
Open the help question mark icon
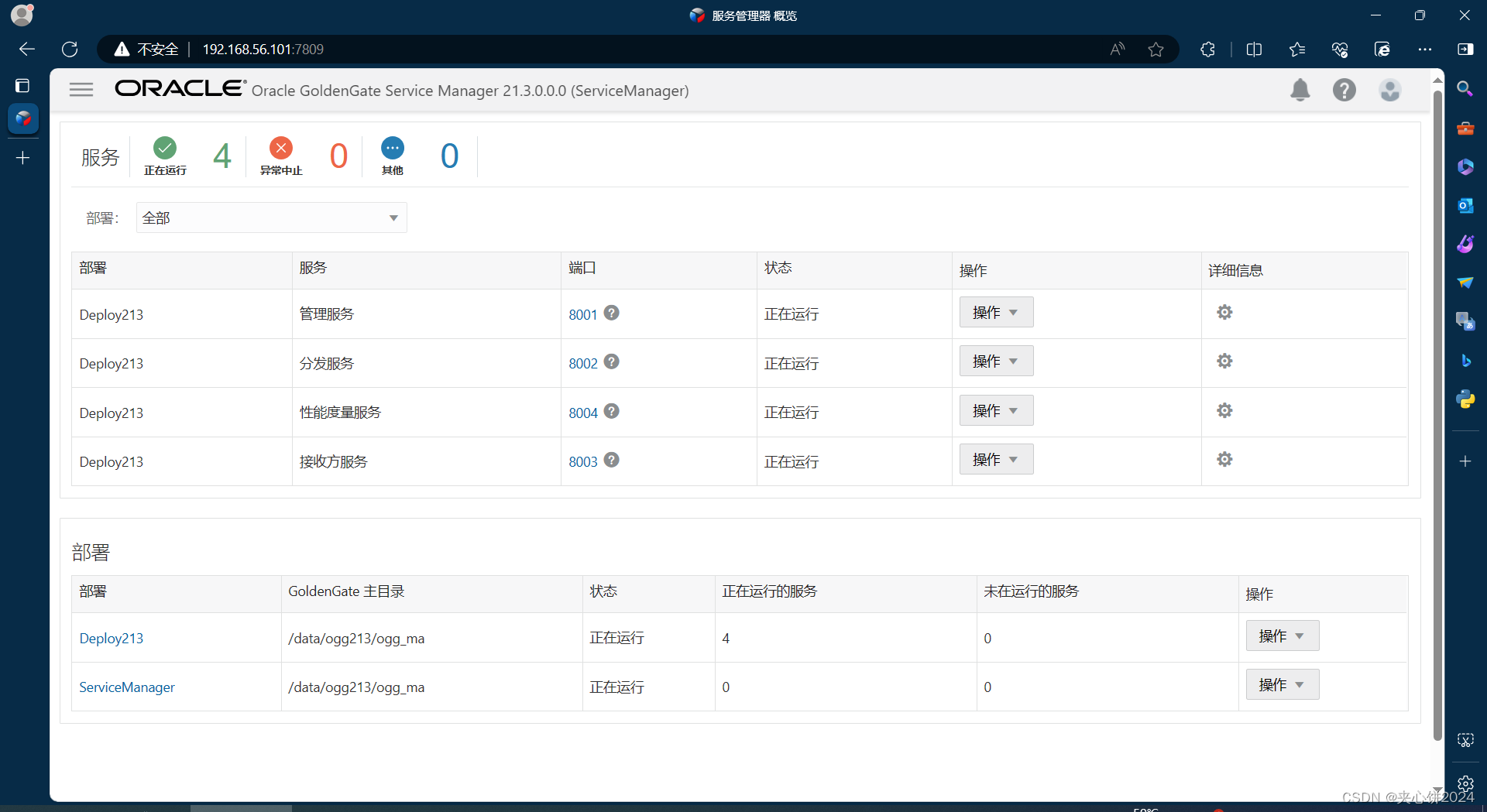coord(1344,91)
